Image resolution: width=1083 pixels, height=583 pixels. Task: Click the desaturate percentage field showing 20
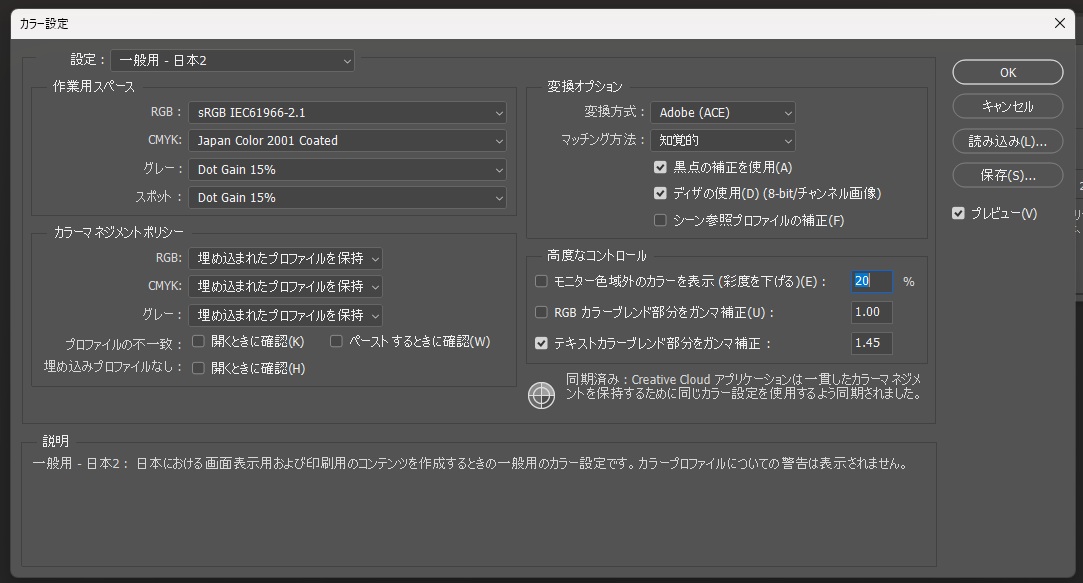(x=872, y=281)
